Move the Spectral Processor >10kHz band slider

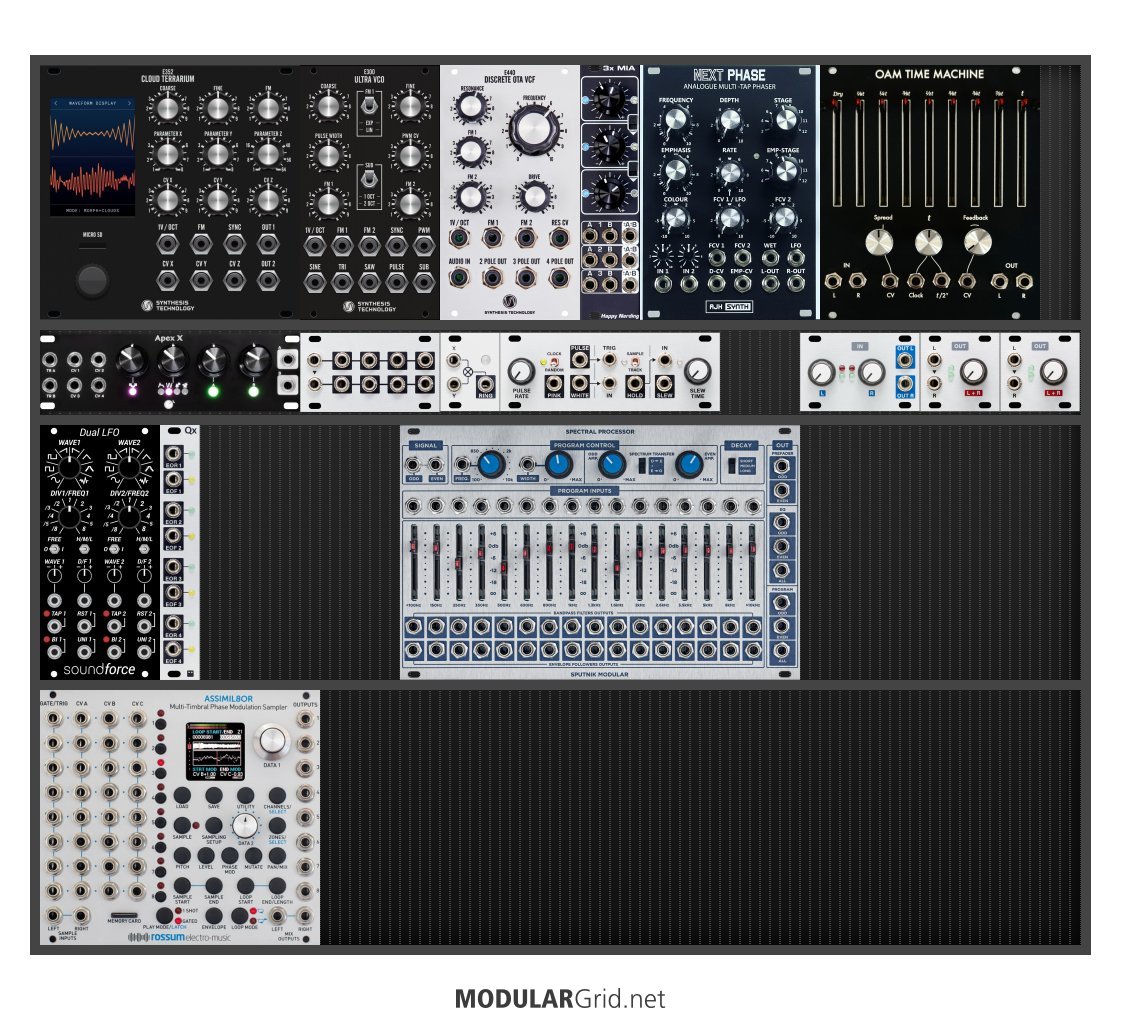752,563
